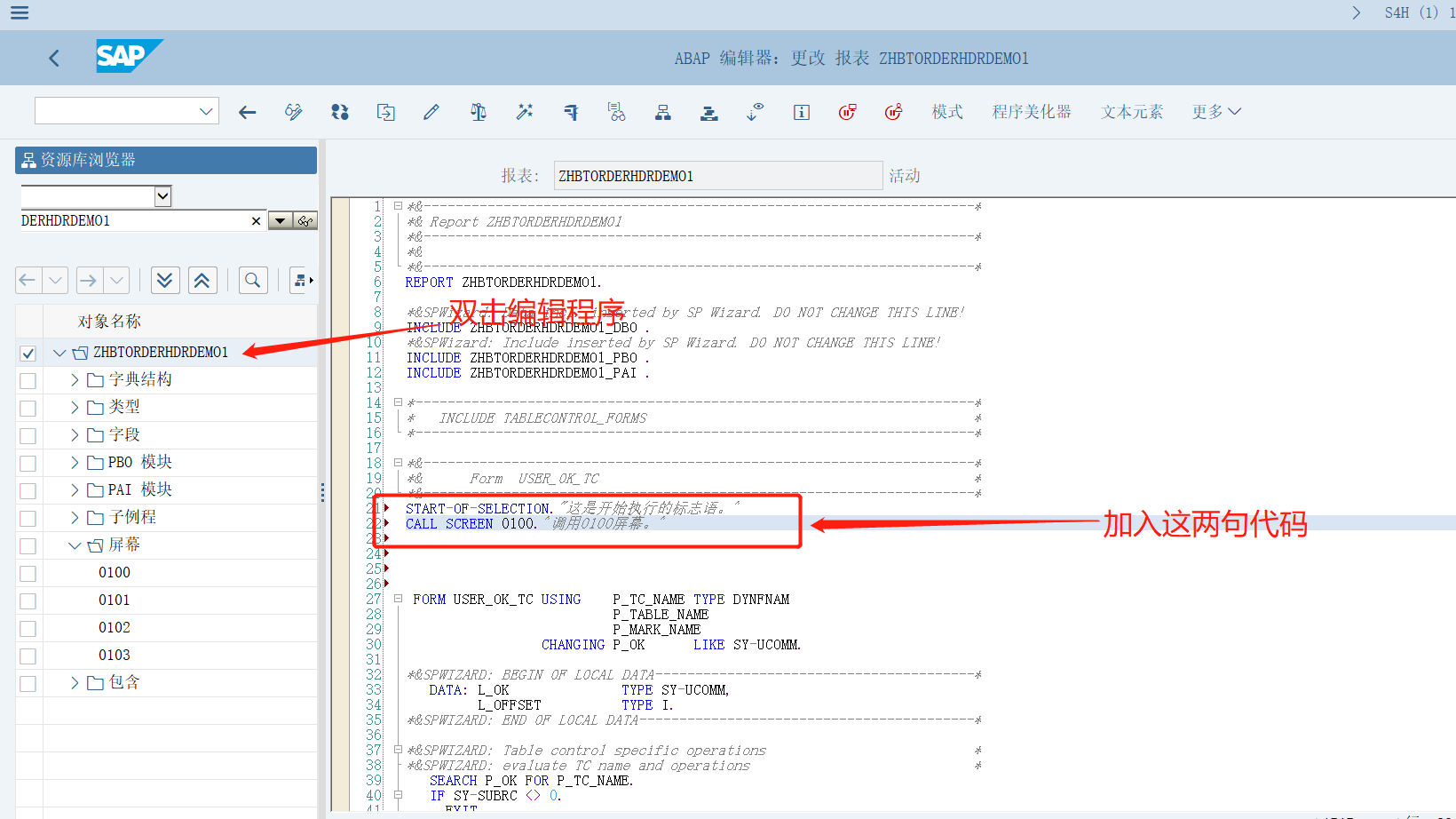Activate program with magic wand icon

525,112
